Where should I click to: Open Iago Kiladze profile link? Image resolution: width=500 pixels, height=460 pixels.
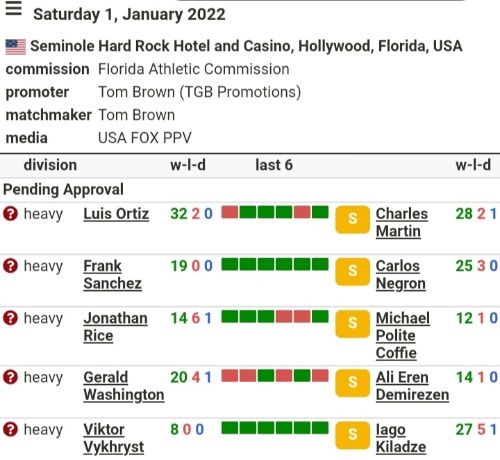pos(401,438)
